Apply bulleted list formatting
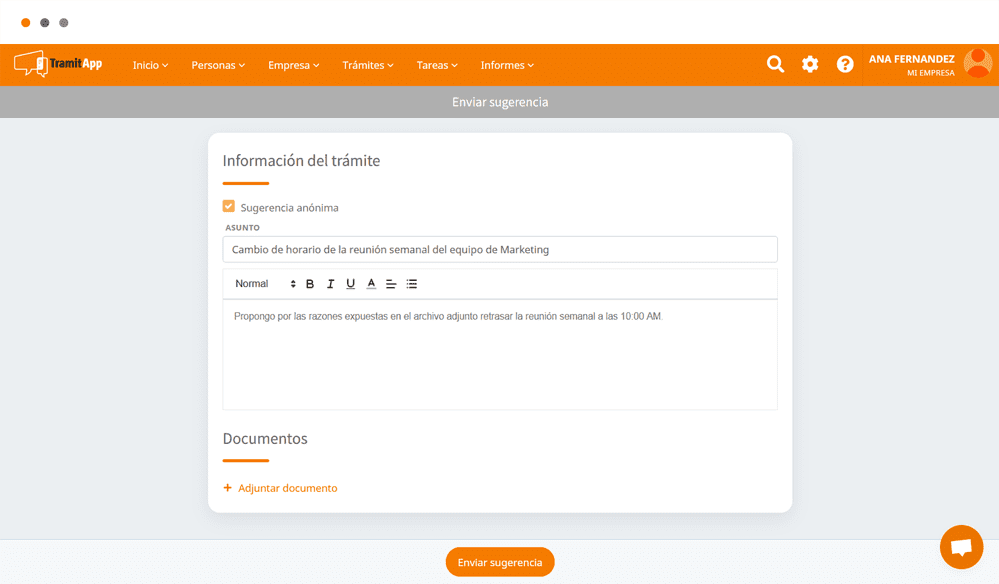This screenshot has height=584, width=999. tap(411, 284)
